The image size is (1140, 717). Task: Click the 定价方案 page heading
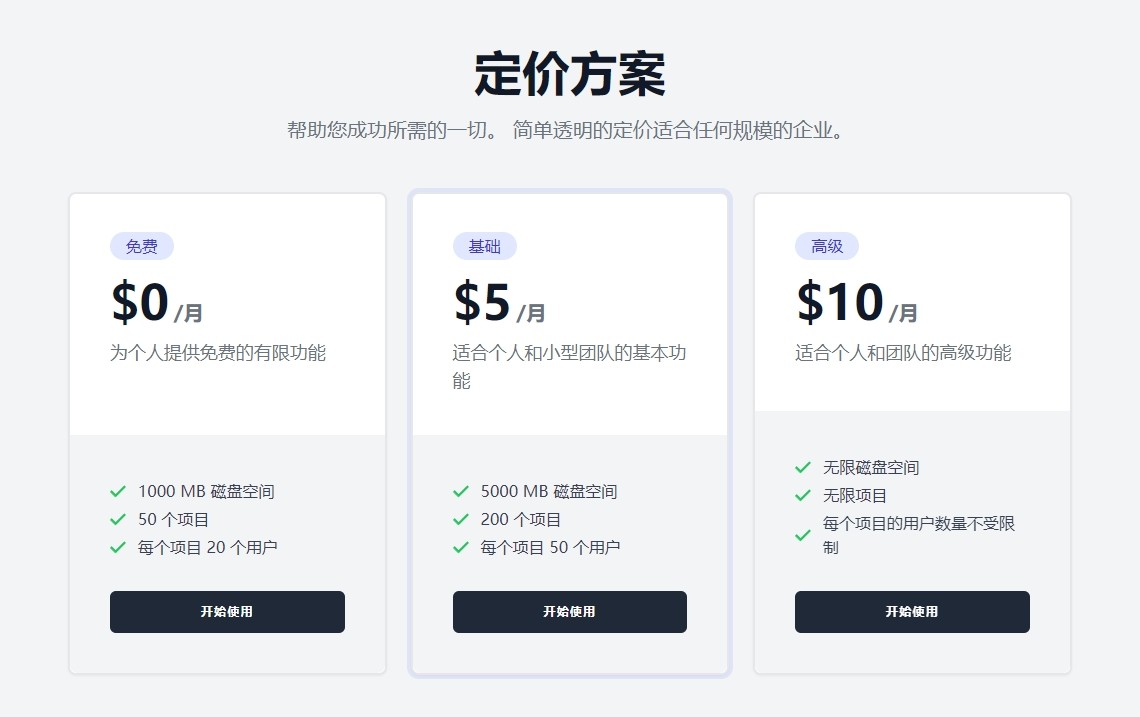(570, 74)
